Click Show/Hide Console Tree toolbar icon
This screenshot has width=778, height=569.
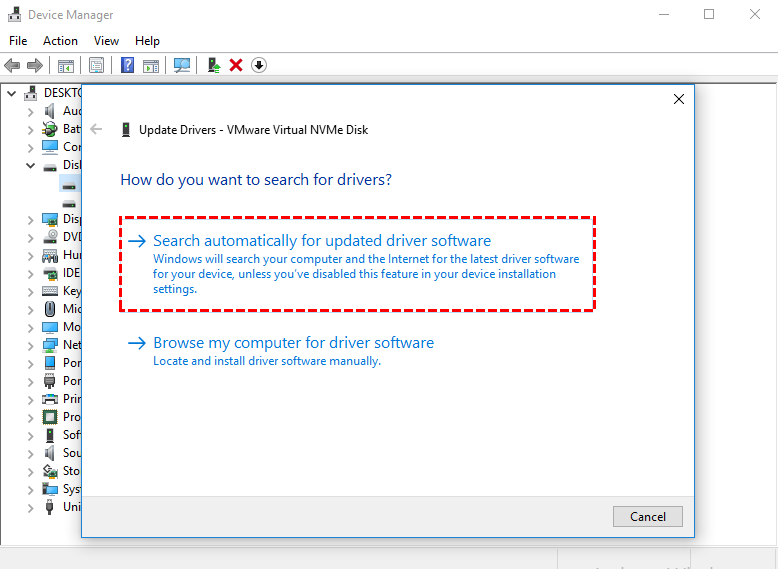point(65,66)
